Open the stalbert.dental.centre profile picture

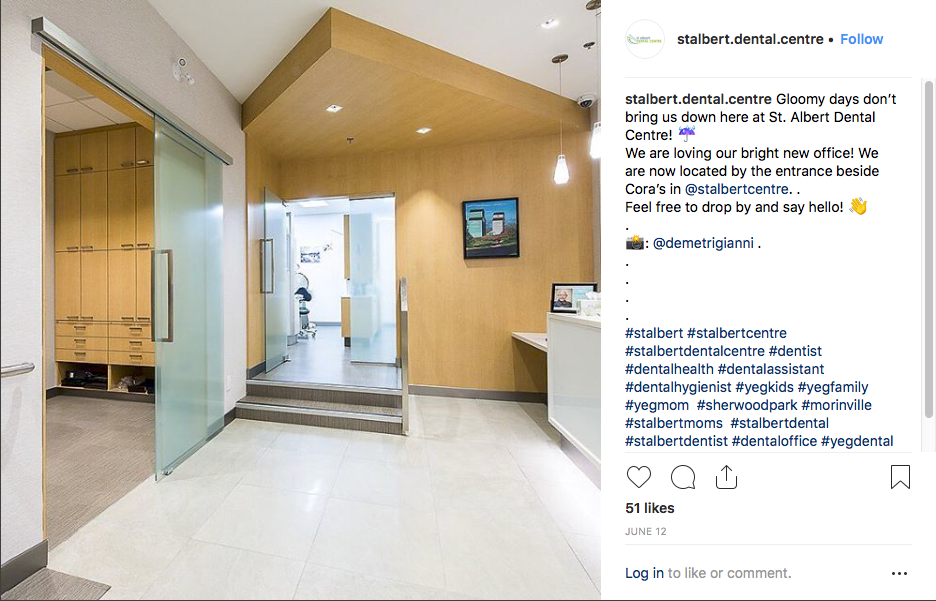645,39
